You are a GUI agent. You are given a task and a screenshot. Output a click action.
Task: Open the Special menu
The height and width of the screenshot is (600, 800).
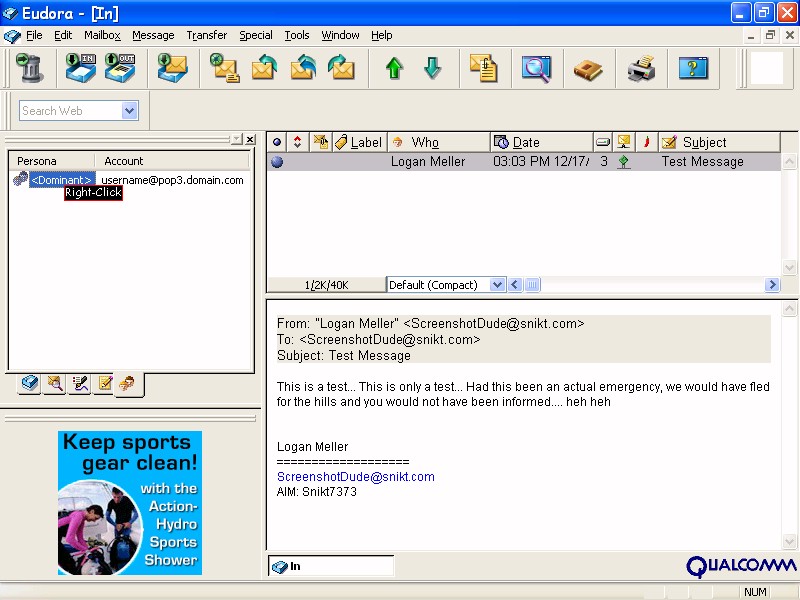pos(256,35)
